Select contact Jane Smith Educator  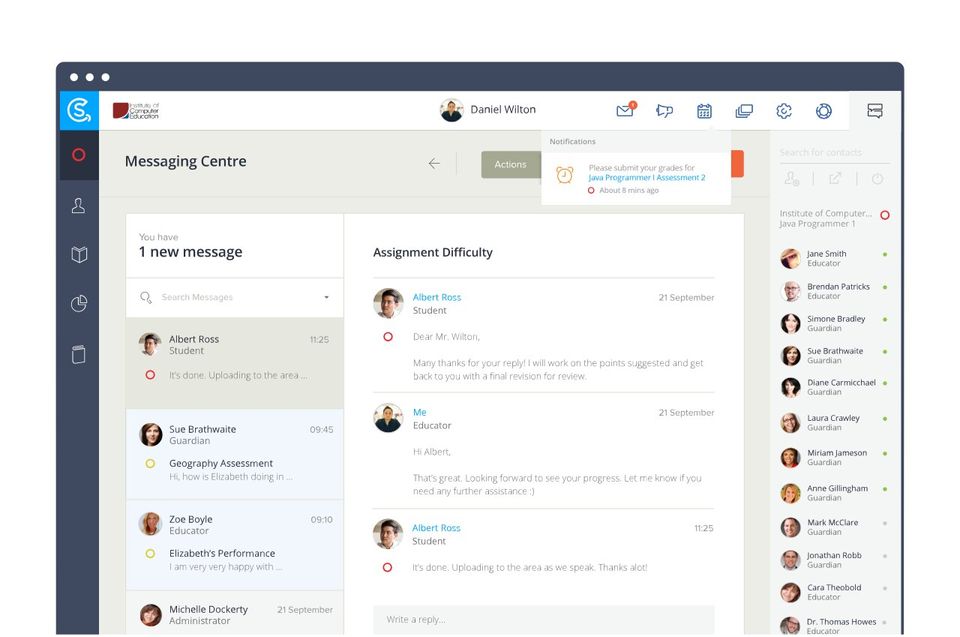pos(835,258)
